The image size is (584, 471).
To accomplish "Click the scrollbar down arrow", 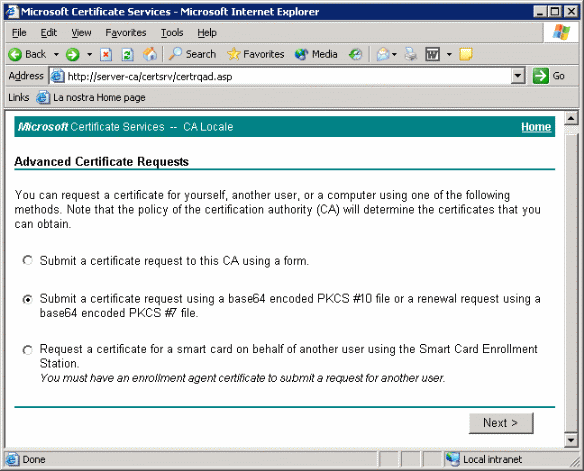I will coord(571,440).
